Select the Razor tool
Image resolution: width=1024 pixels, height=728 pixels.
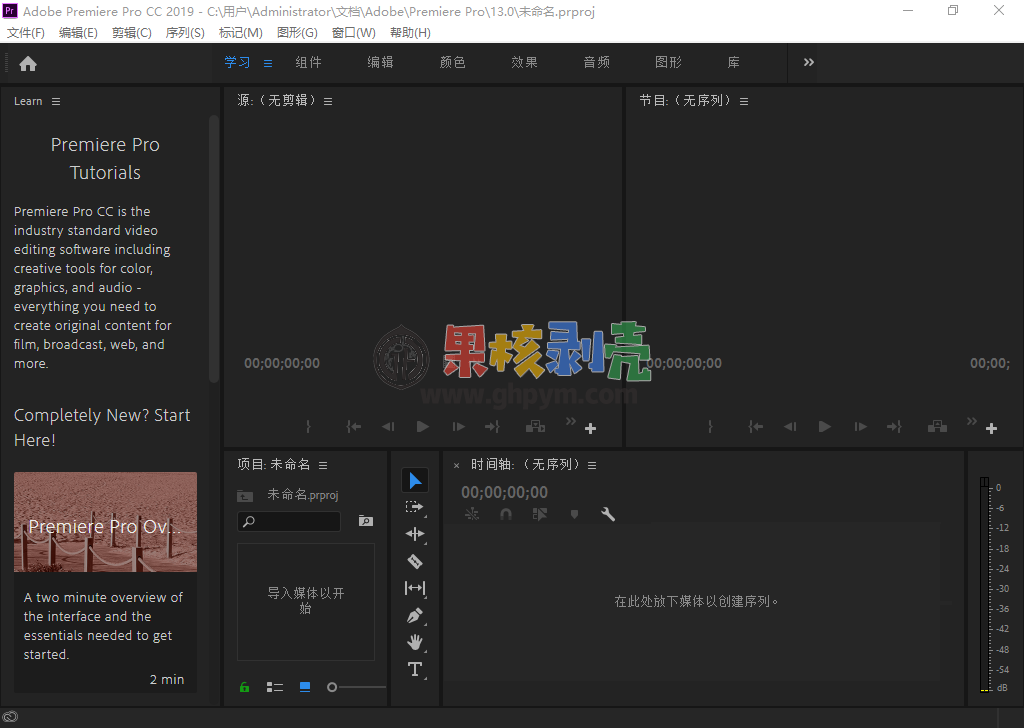tap(415, 562)
